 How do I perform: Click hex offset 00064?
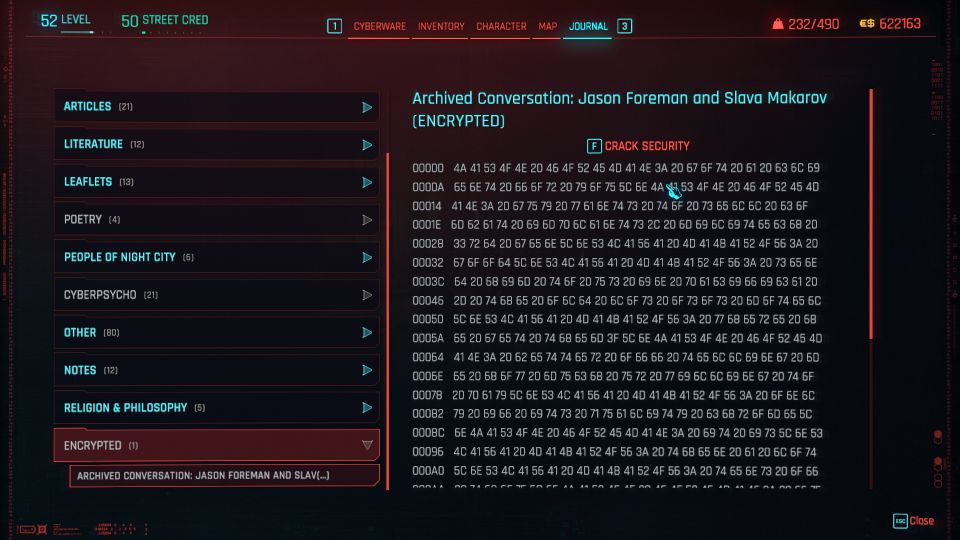pos(427,357)
